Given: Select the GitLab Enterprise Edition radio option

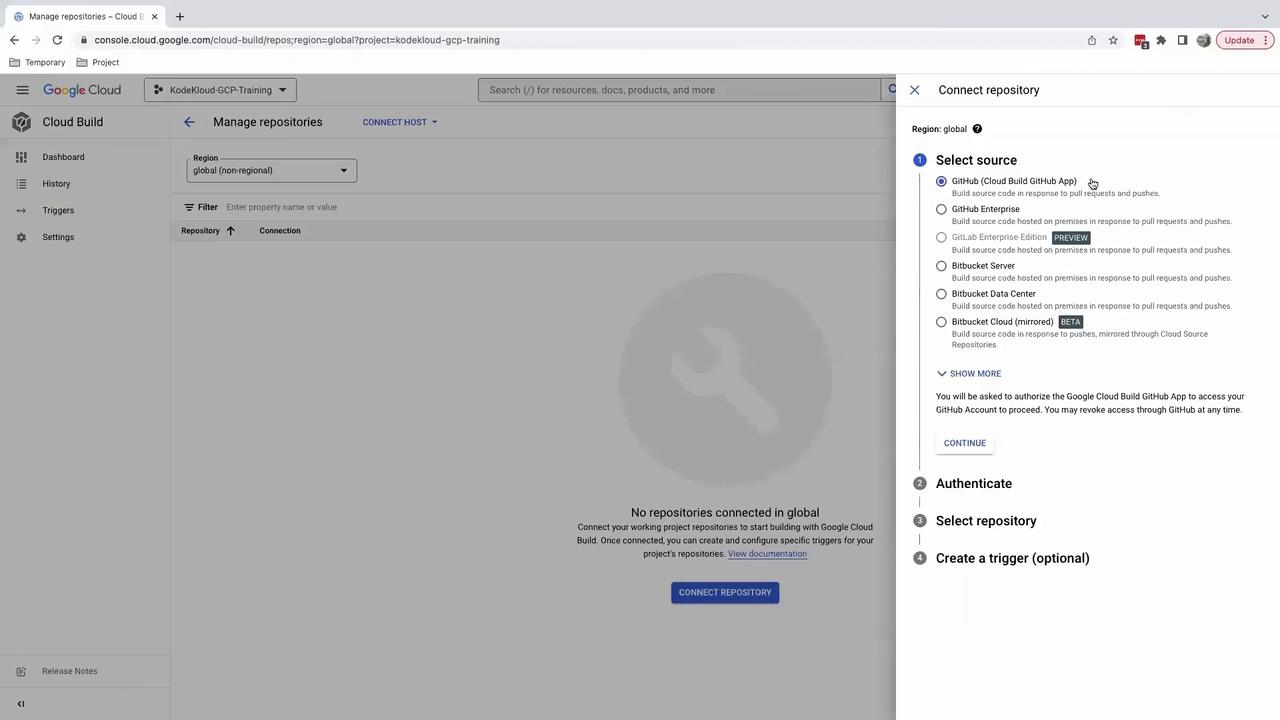Looking at the screenshot, I should point(941,238).
